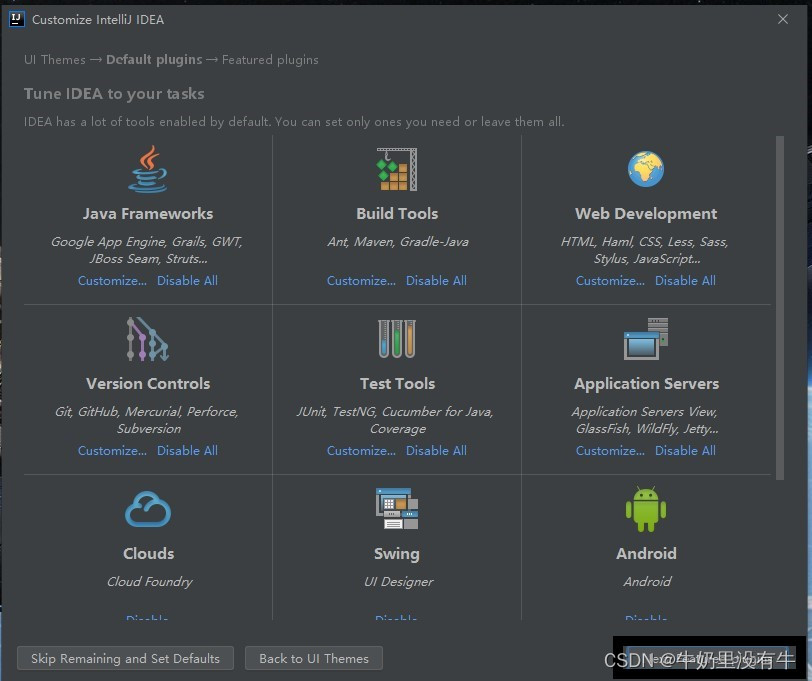This screenshot has width=812, height=681.
Task: Click the Featured plugins breadcrumb step
Action: [x=270, y=60]
